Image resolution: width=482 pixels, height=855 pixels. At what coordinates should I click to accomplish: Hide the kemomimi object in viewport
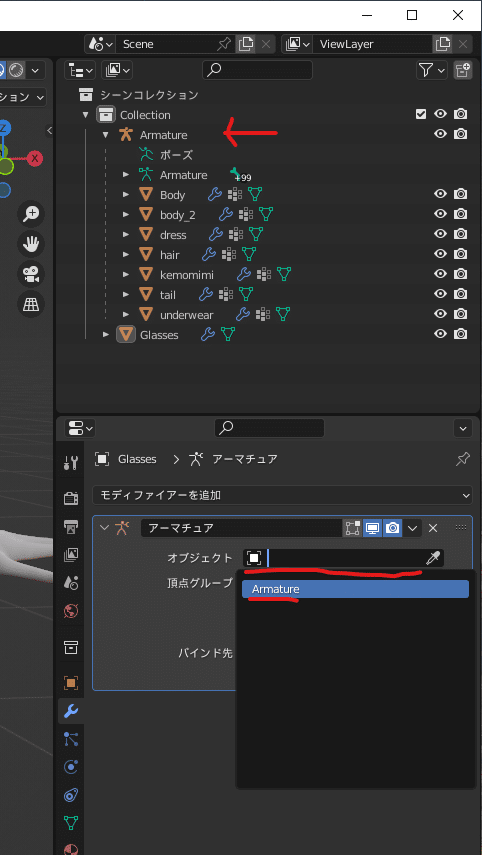[x=440, y=274]
